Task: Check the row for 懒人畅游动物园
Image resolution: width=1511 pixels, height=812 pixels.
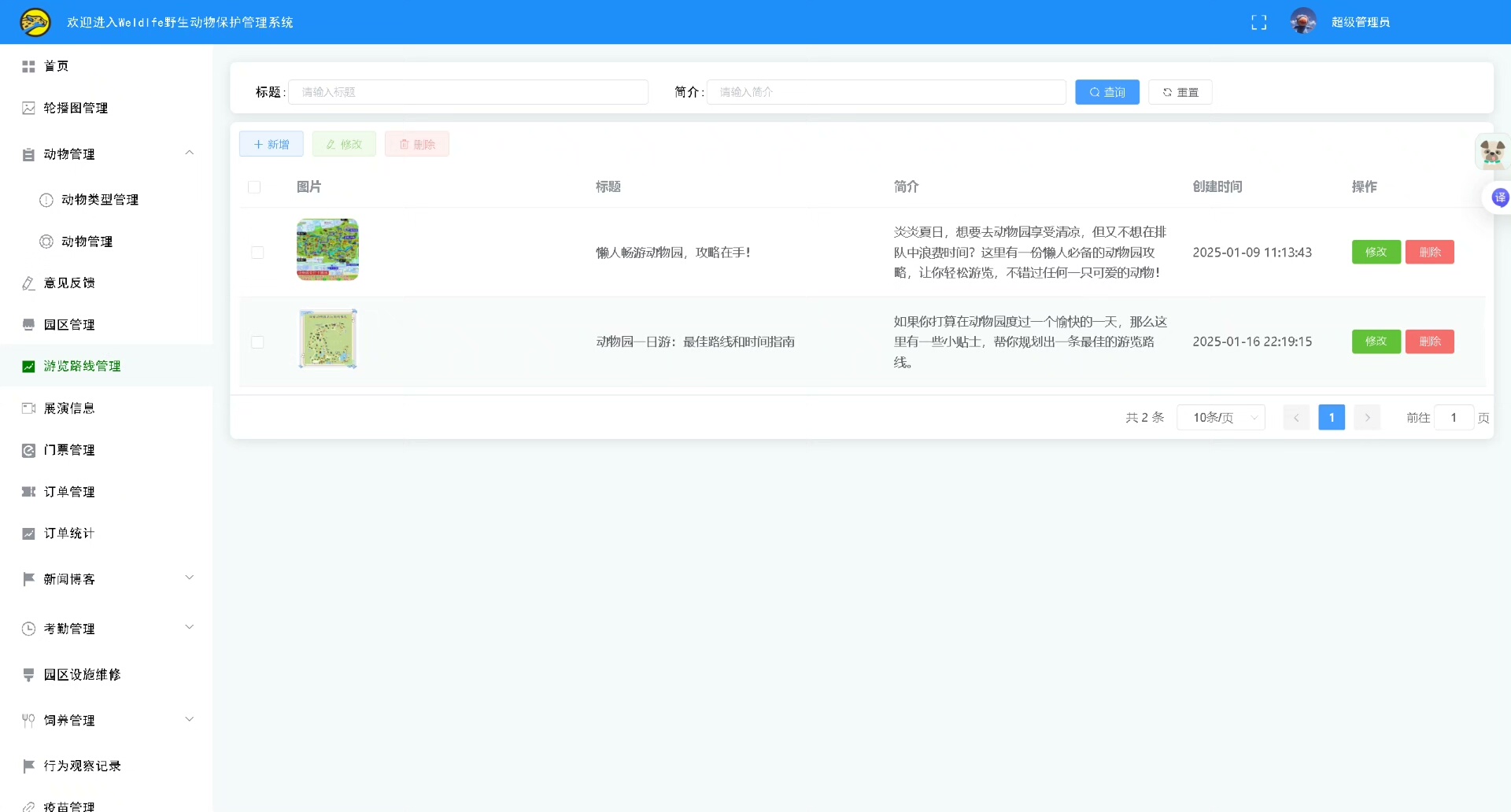Action: (x=257, y=253)
